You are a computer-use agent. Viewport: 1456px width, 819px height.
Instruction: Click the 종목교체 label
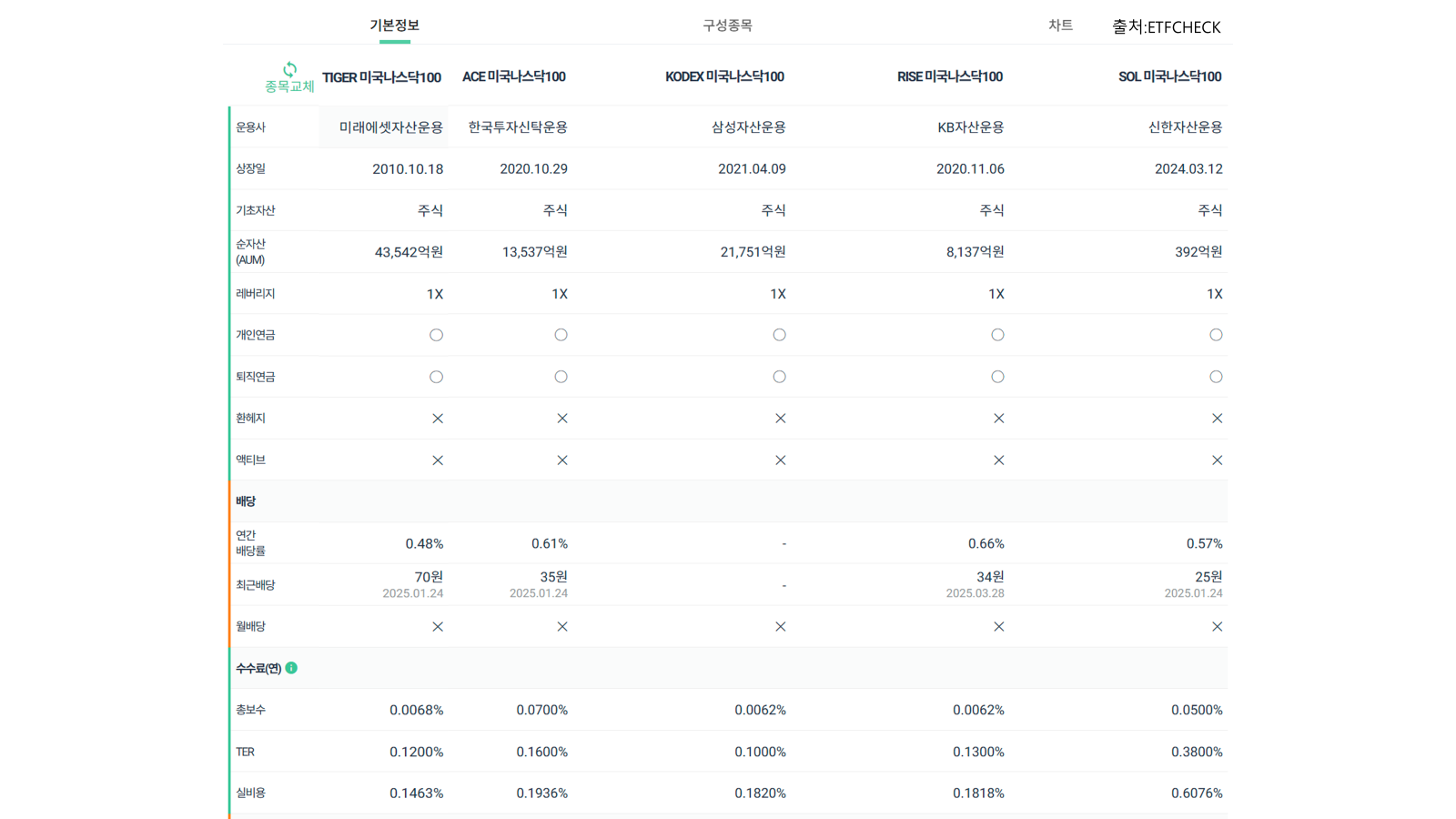tap(289, 86)
